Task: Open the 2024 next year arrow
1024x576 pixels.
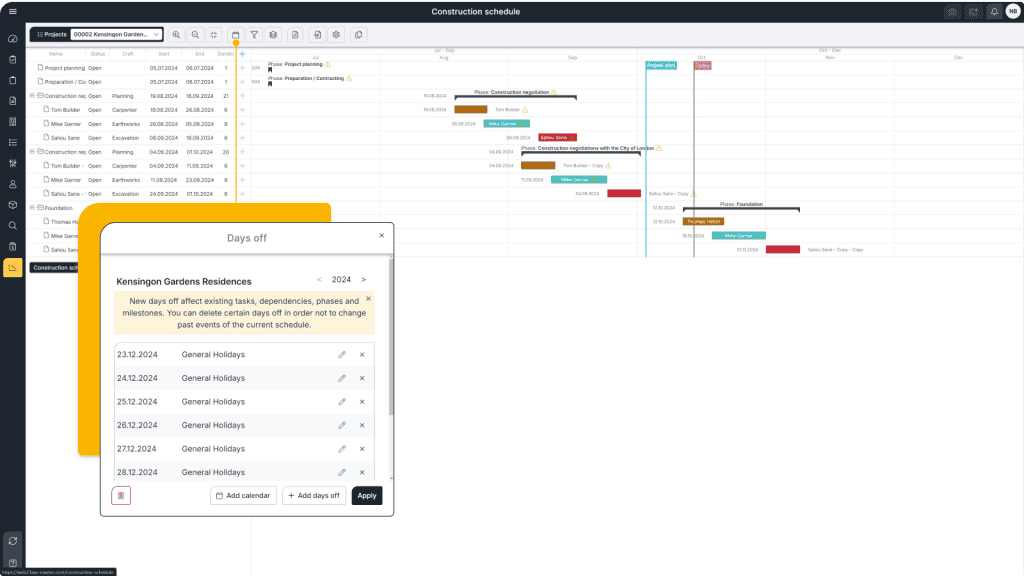Action: 364,279
